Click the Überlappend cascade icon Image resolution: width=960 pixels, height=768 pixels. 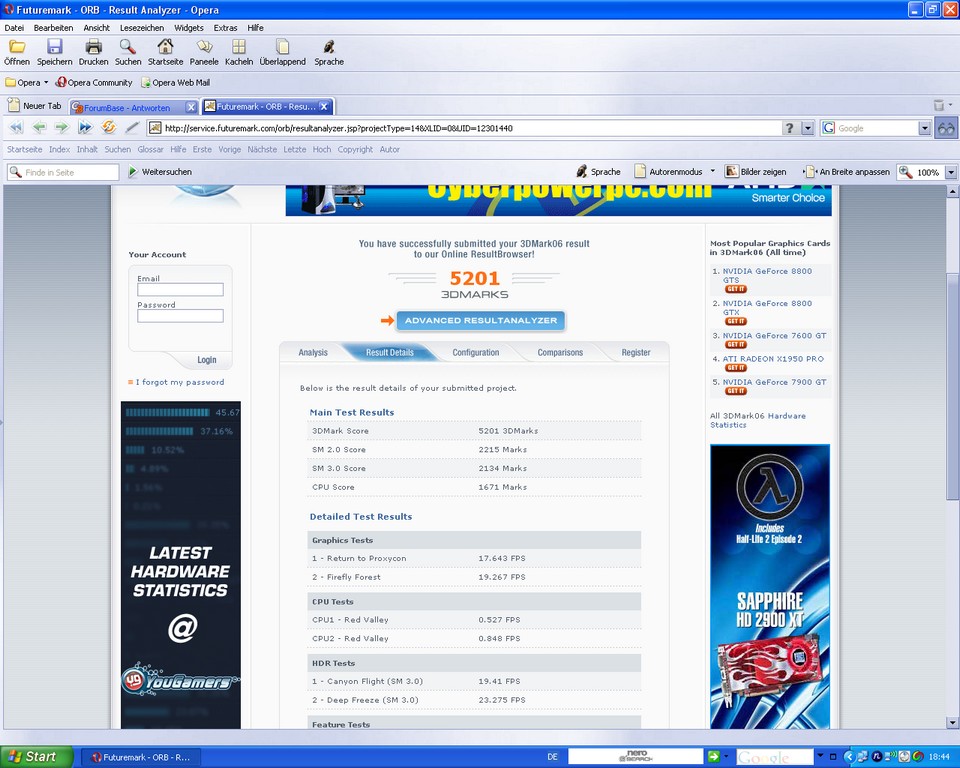(x=282, y=47)
